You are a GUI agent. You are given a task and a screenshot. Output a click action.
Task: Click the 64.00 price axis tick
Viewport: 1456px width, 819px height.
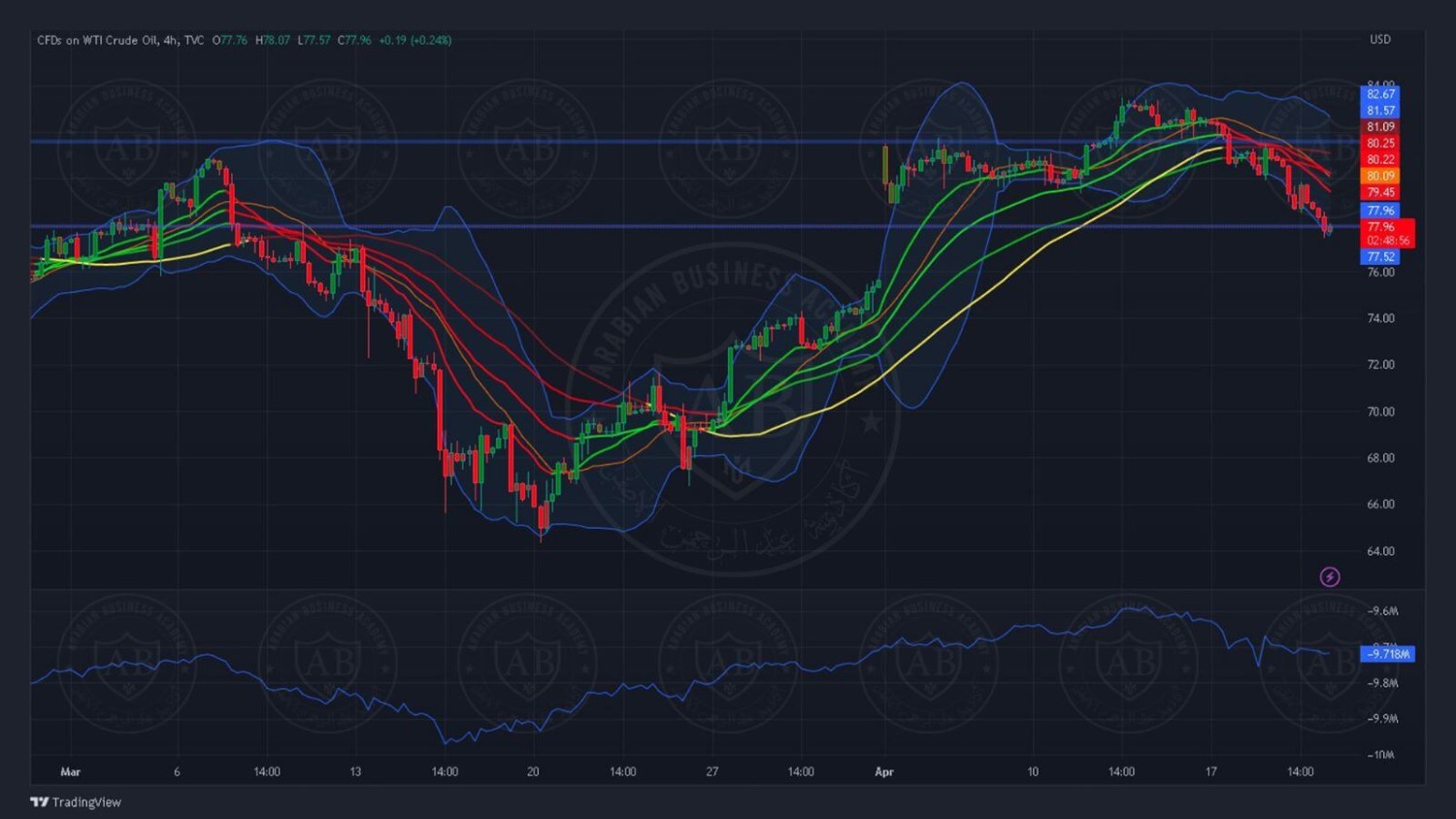coord(1380,551)
